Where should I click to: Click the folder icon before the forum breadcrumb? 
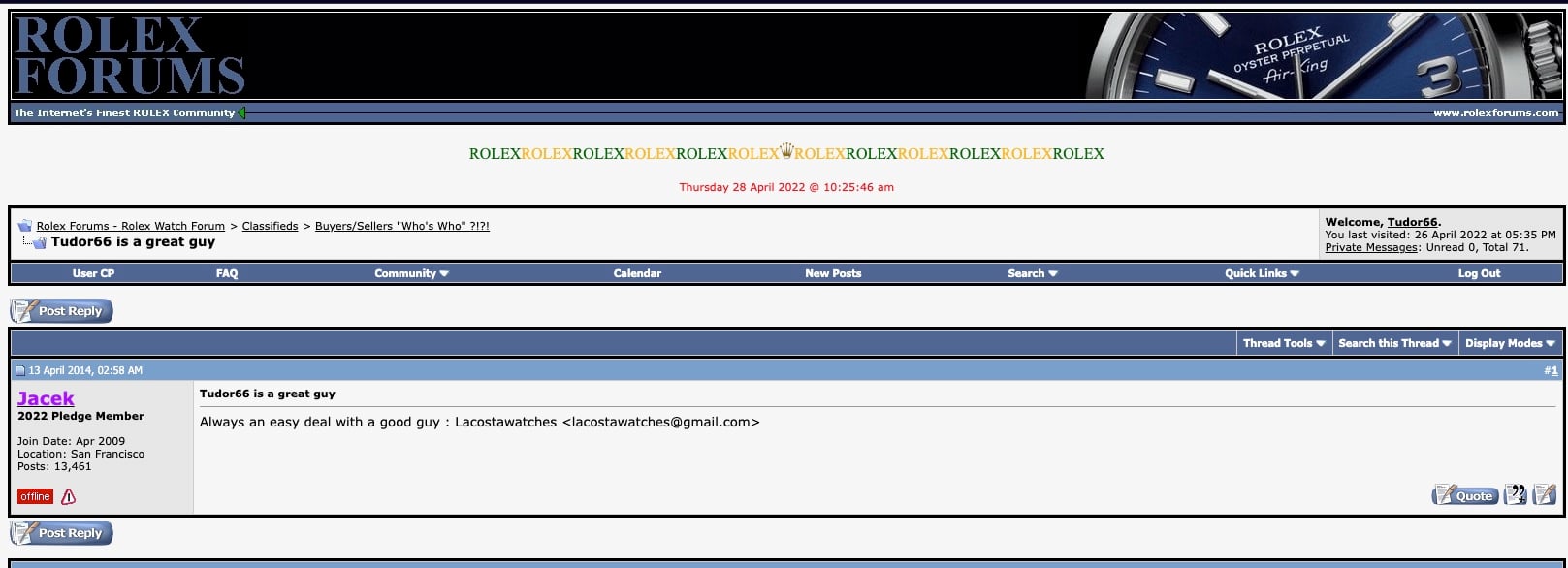(x=24, y=226)
